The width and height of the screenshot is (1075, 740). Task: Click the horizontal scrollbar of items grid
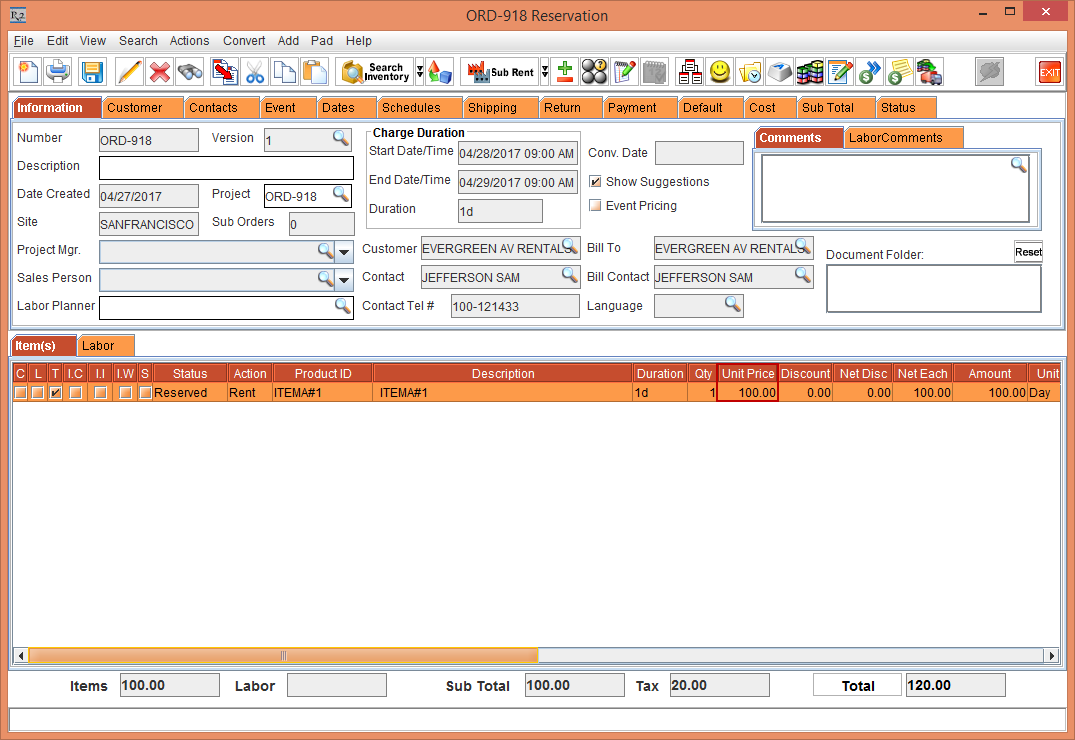pos(283,656)
